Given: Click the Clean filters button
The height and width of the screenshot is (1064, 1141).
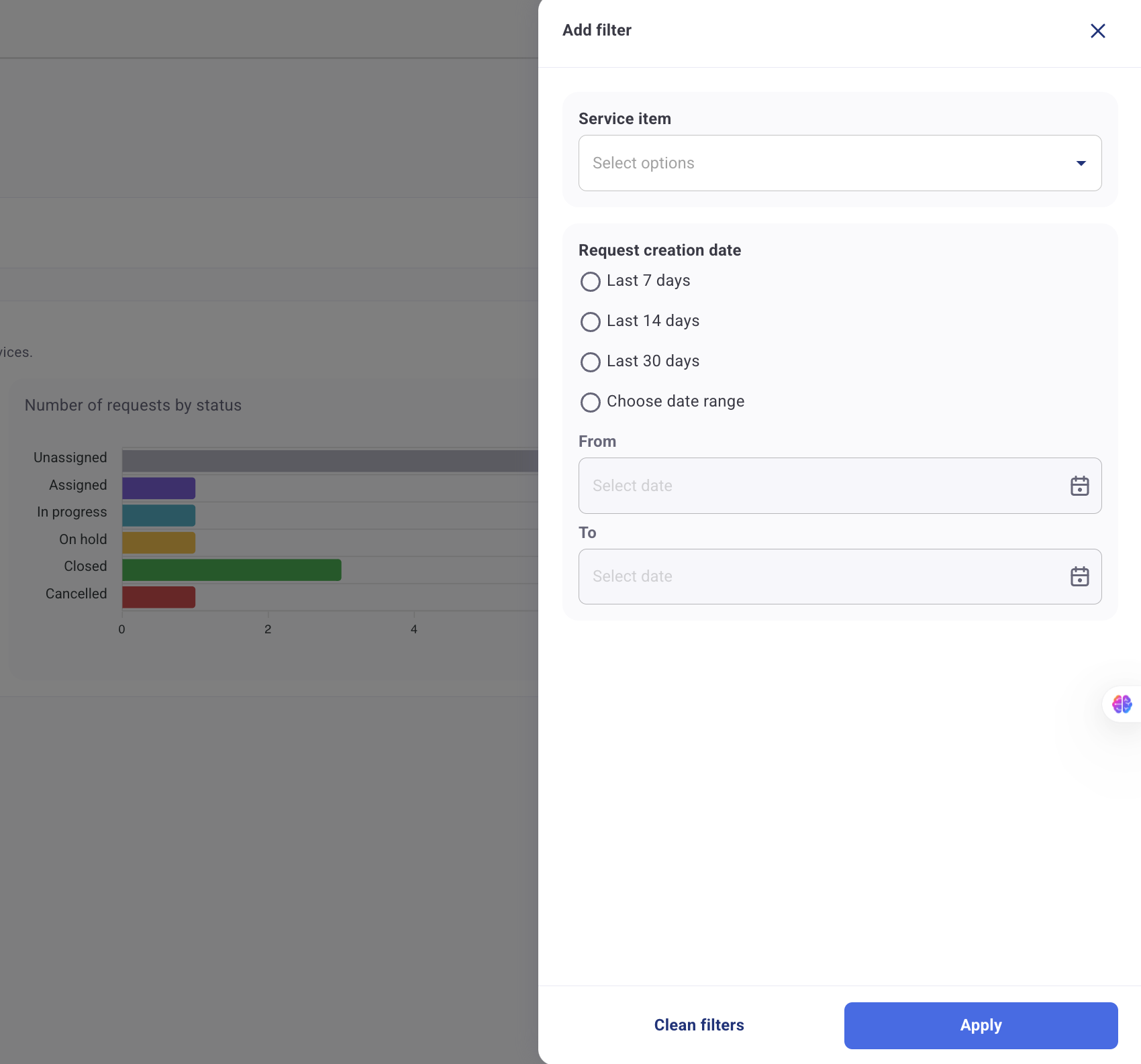Looking at the screenshot, I should click(699, 1025).
